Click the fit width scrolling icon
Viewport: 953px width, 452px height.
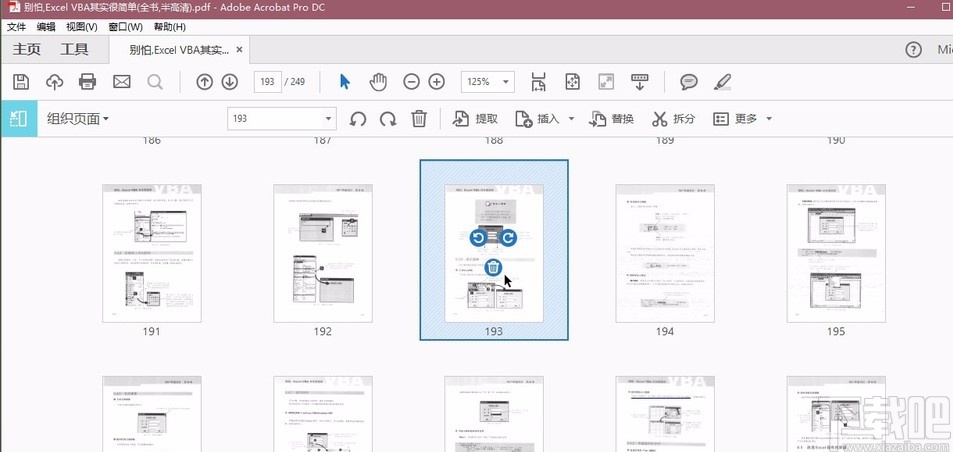538,81
